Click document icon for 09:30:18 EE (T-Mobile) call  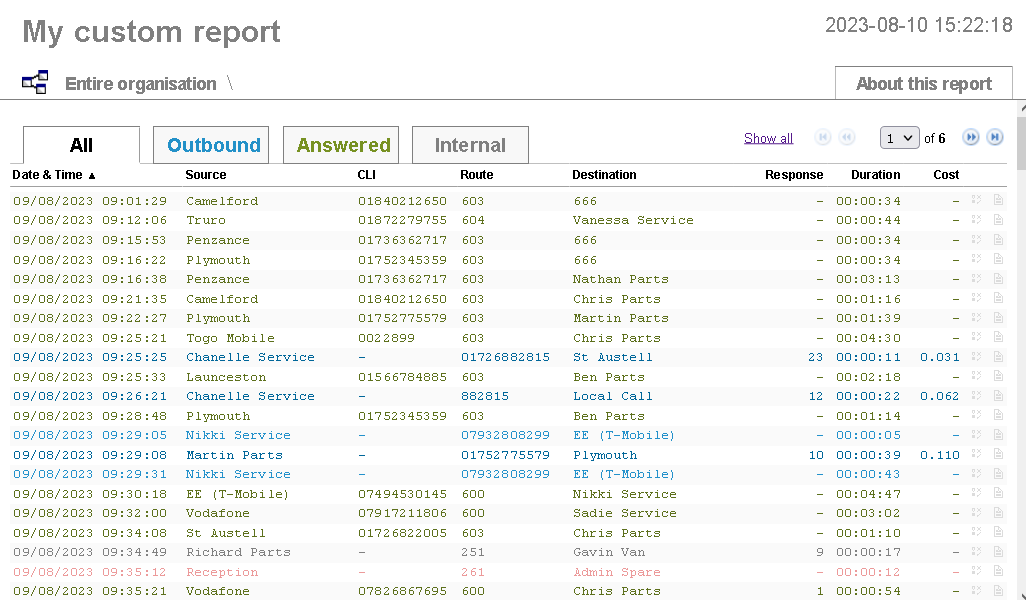(998, 494)
